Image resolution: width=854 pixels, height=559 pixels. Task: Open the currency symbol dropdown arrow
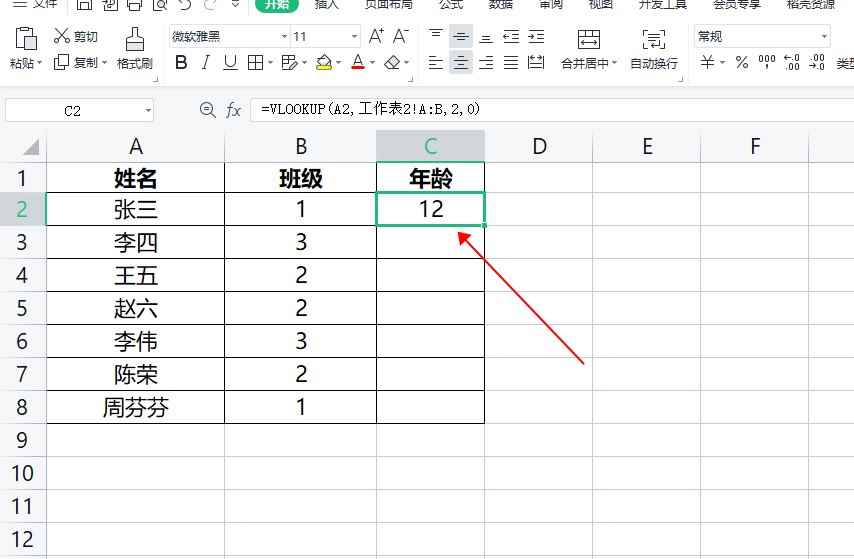pyautogui.click(x=722, y=63)
